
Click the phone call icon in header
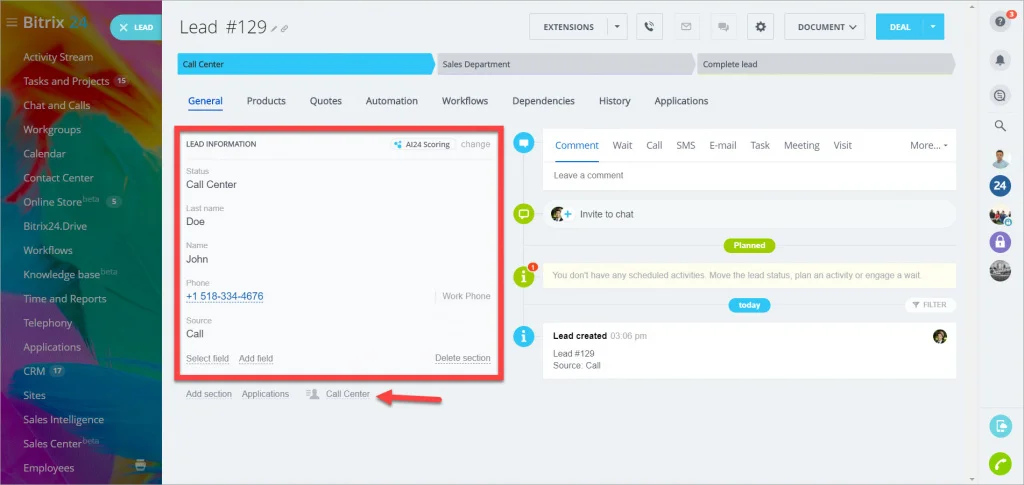pyautogui.click(x=649, y=27)
